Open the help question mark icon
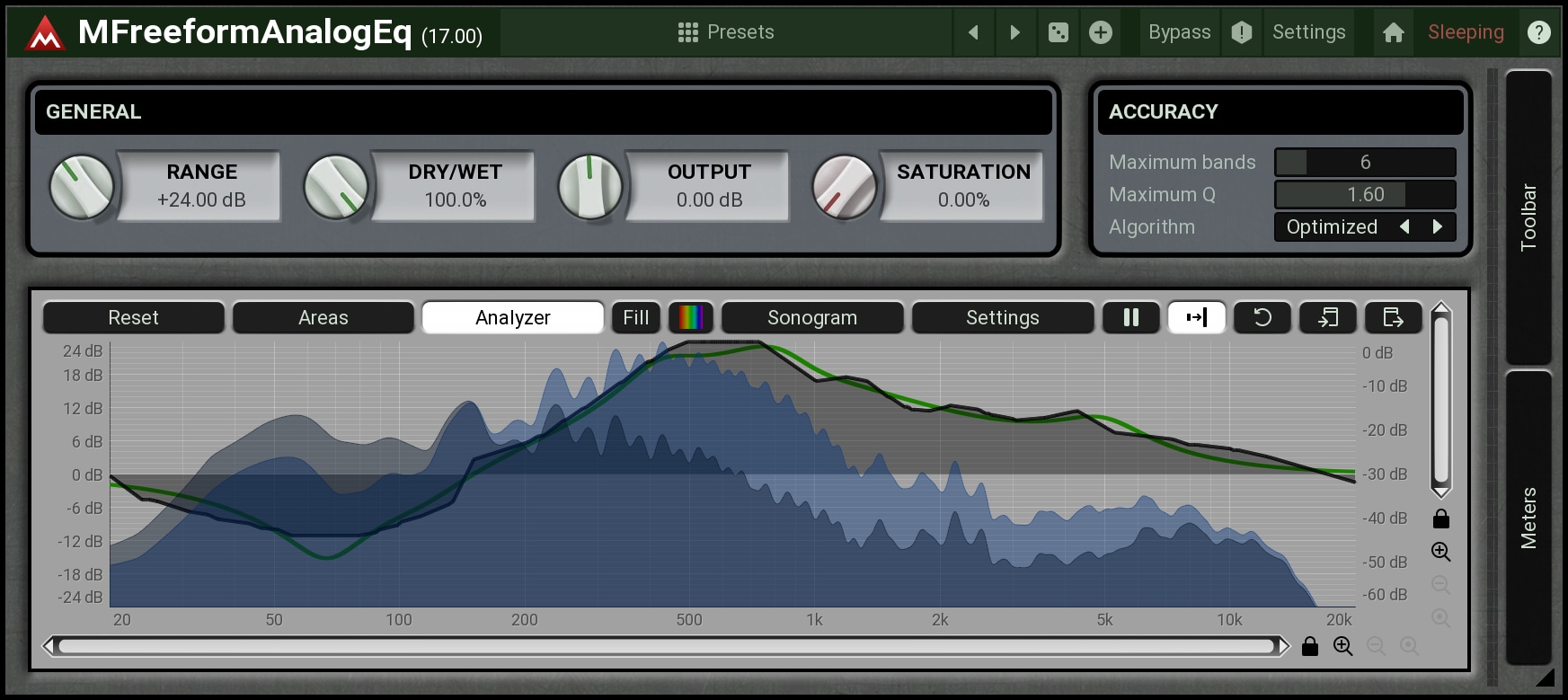This screenshot has height=700, width=1568. 1538,32
